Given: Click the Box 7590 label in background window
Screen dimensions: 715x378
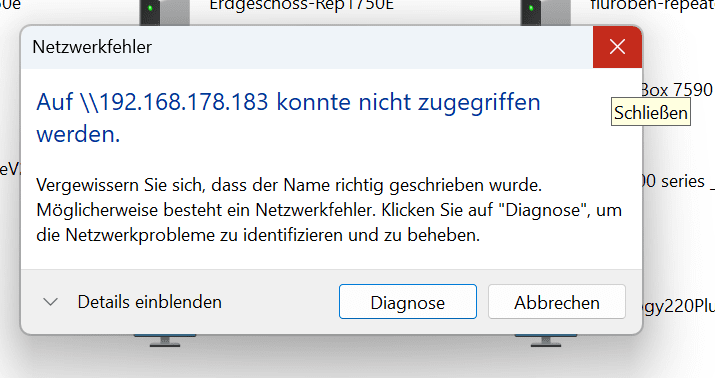Looking at the screenshot, I should pyautogui.click(x=677, y=90).
